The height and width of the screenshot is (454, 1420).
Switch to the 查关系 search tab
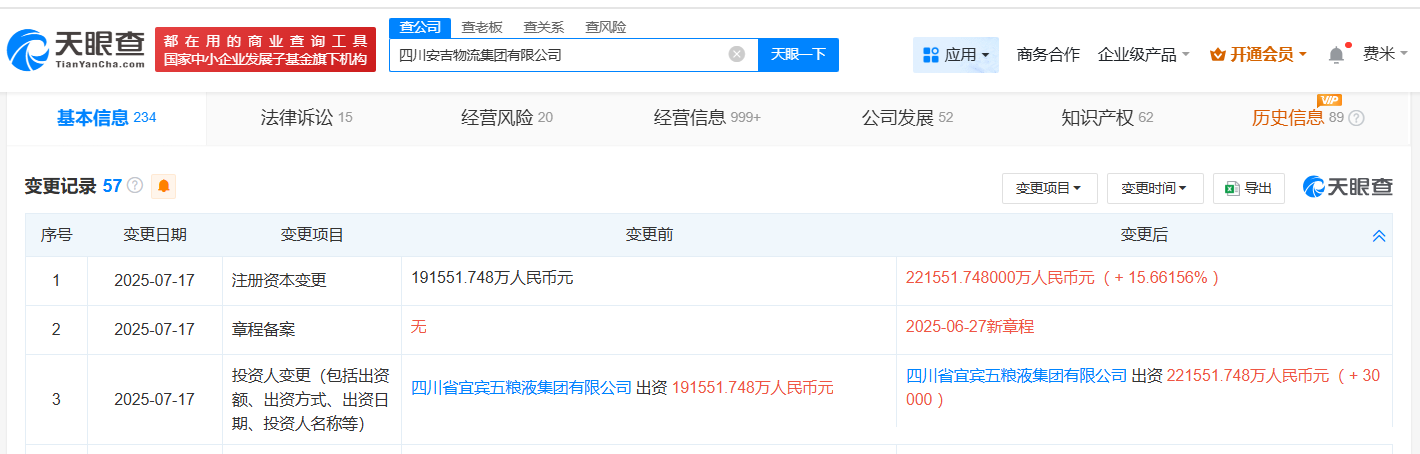point(544,27)
